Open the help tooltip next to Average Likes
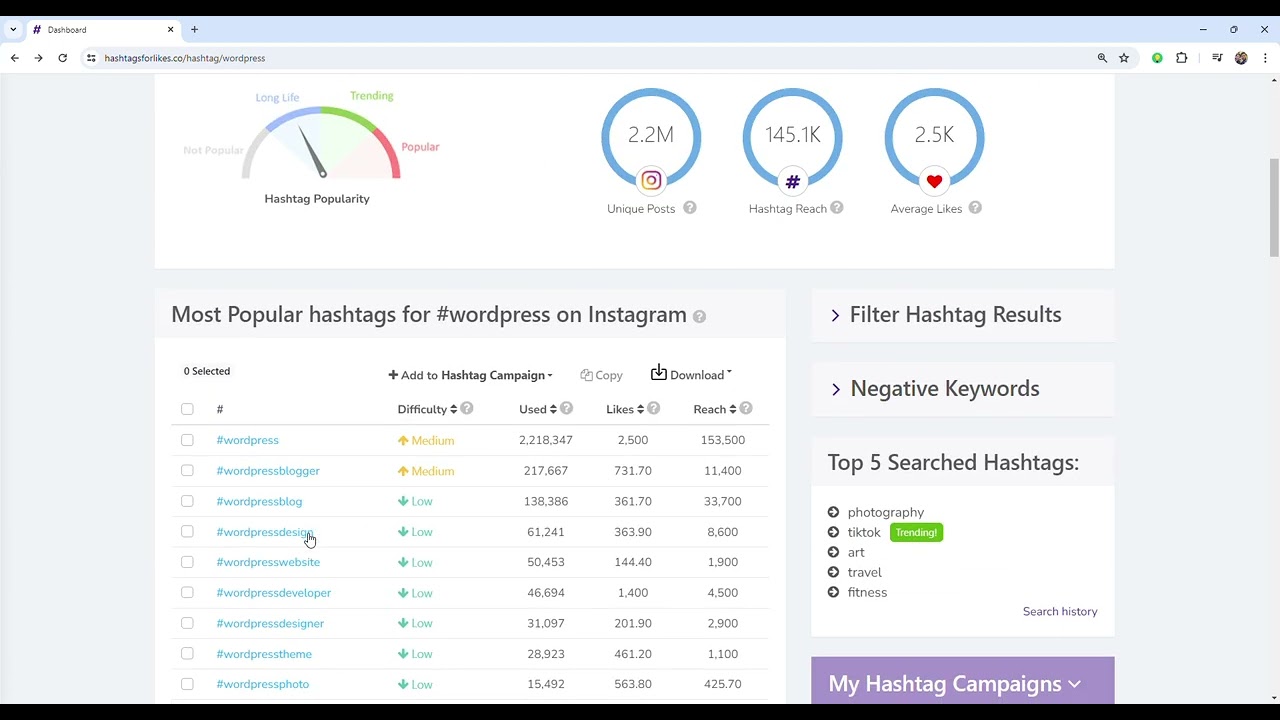The height and width of the screenshot is (720, 1280). tap(975, 208)
